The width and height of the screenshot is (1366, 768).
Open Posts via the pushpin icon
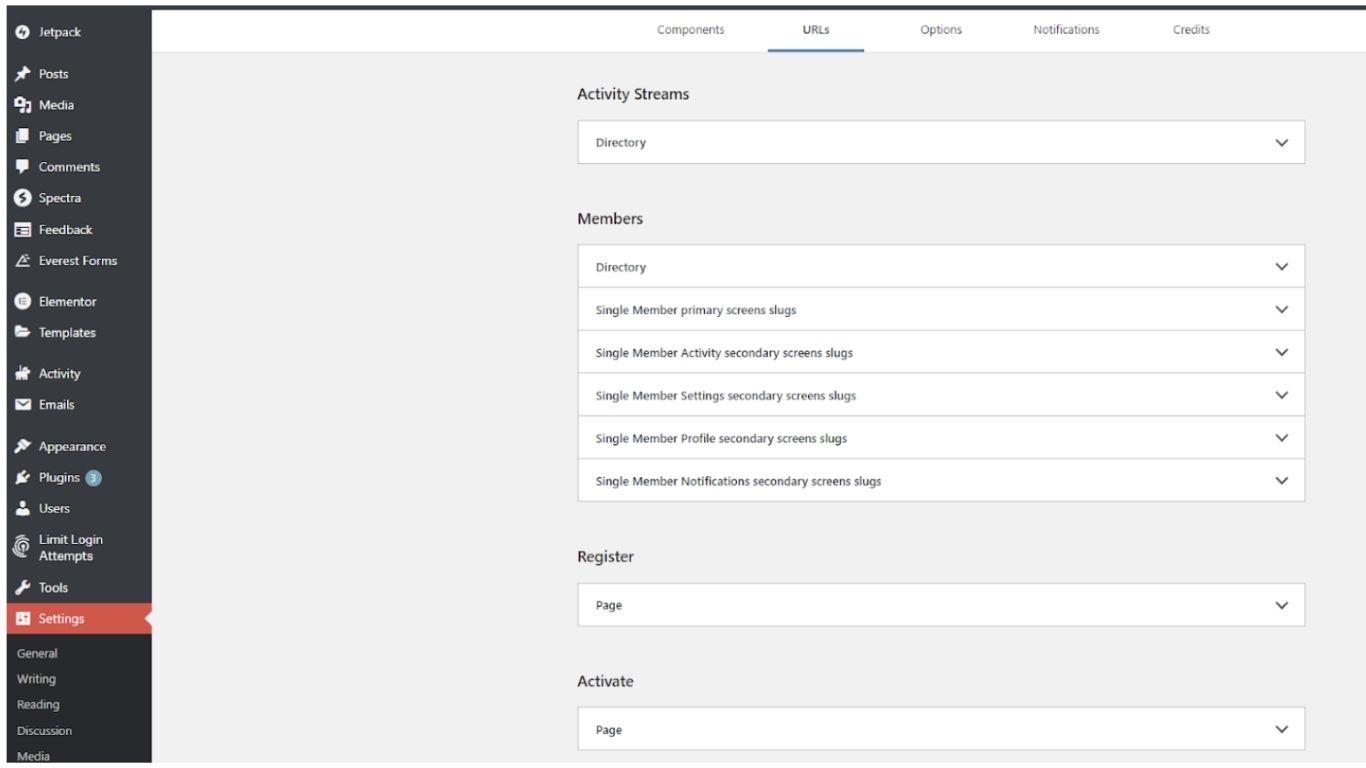click(x=22, y=74)
